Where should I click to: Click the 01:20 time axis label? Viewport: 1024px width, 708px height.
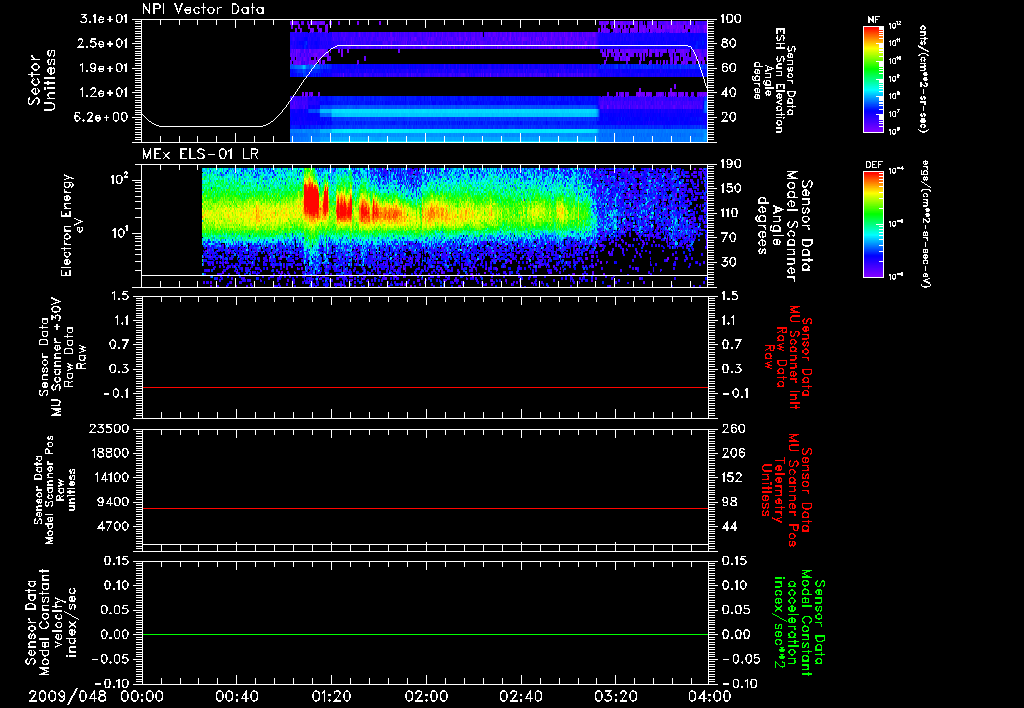point(331,696)
